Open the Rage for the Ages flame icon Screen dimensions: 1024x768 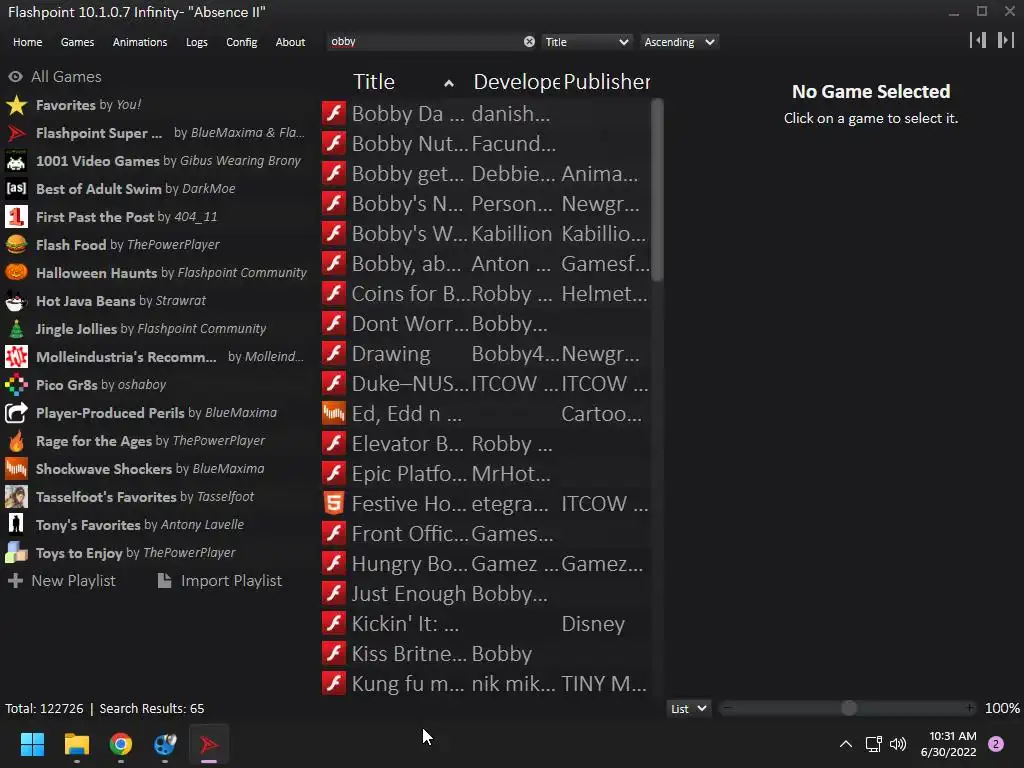pyautogui.click(x=16, y=441)
